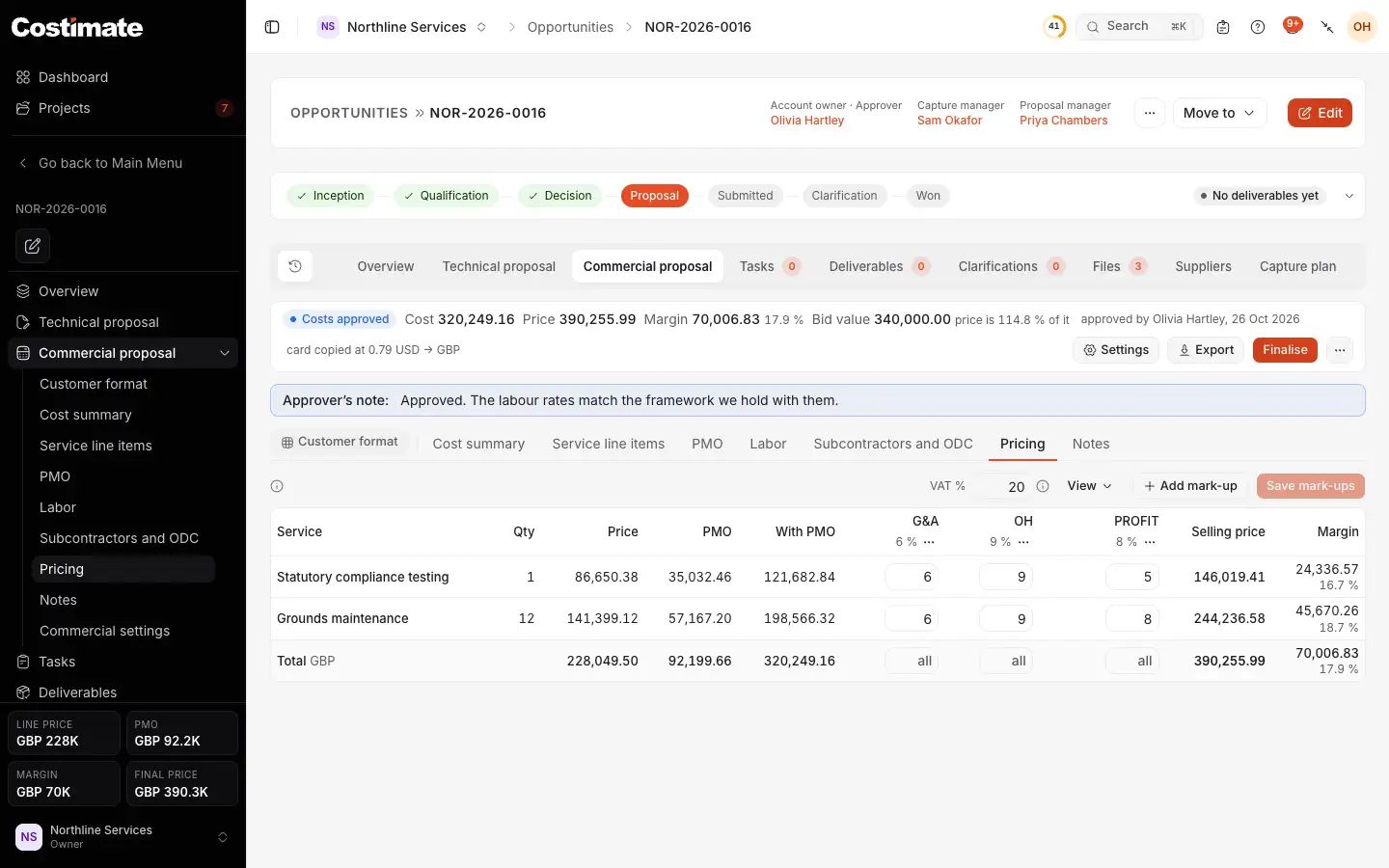Image resolution: width=1389 pixels, height=868 pixels.
Task: Open Settings for commercial proposal
Action: tap(1116, 350)
